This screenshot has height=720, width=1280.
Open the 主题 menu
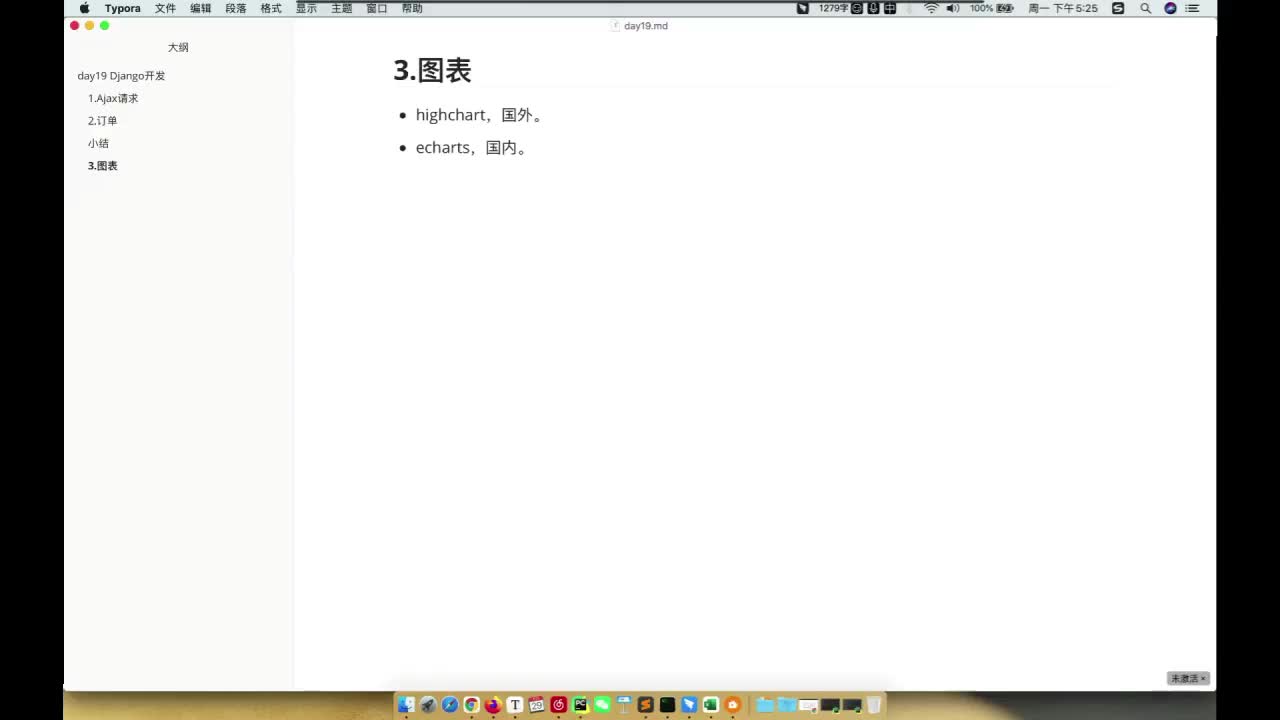[342, 8]
